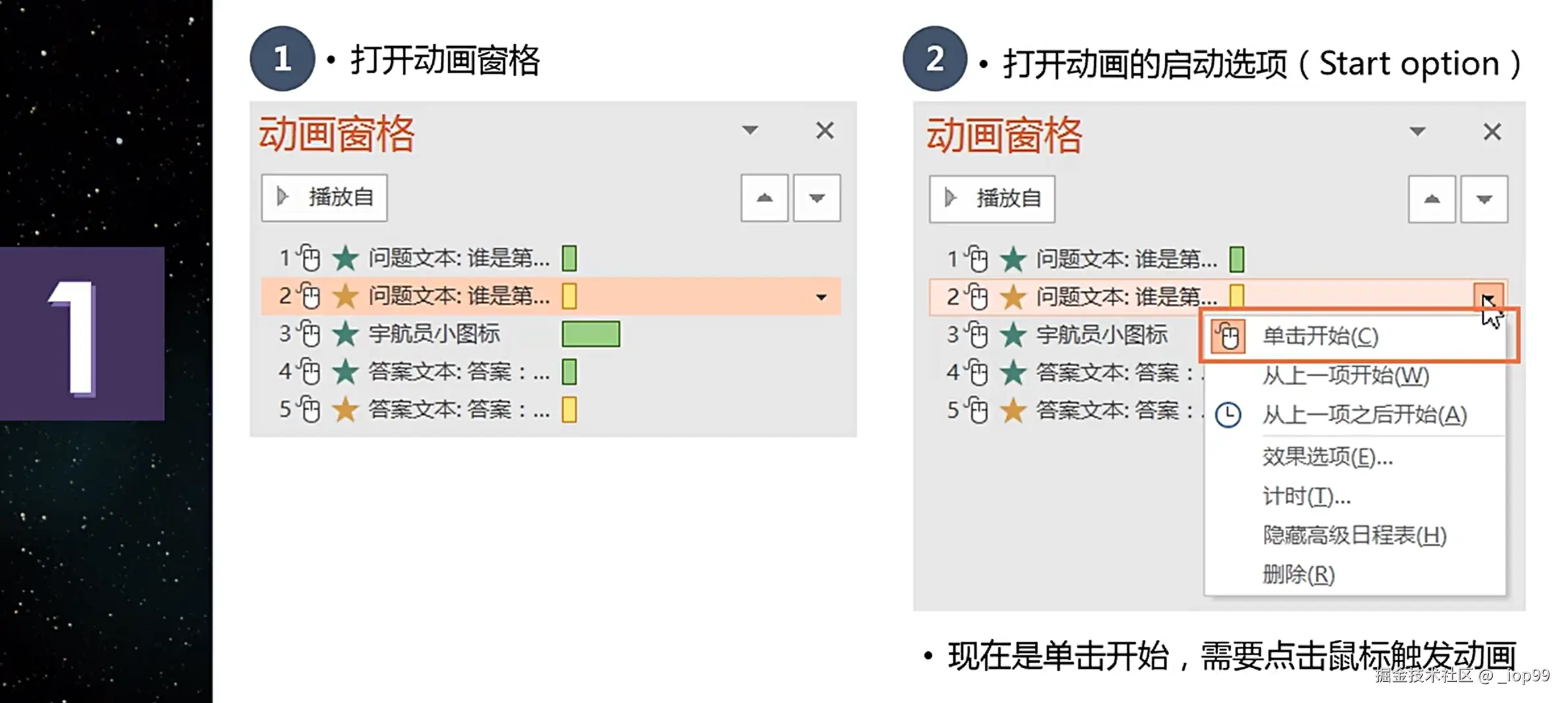Open 效果选项(E)... from the menu
1568x703 pixels.
pos(1327,457)
